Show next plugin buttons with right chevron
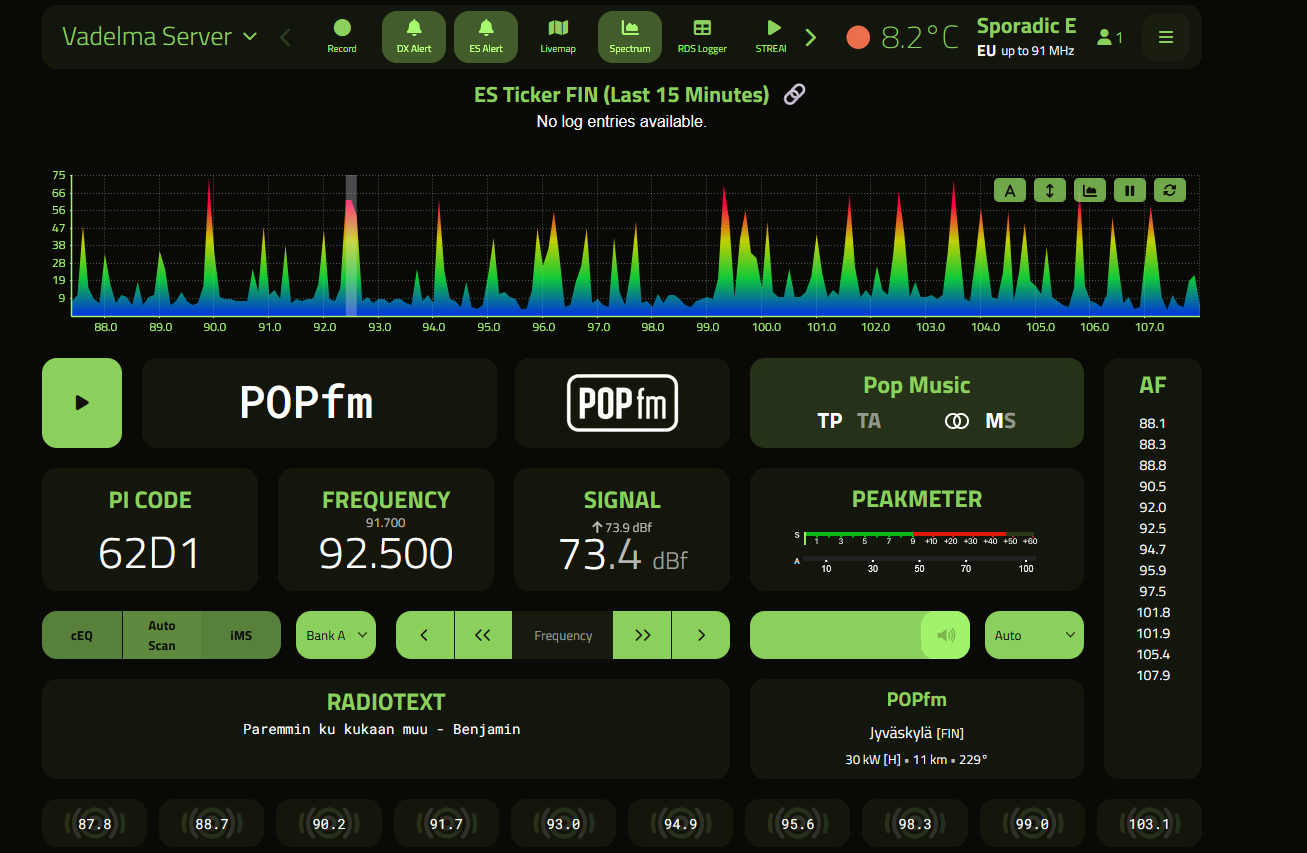 click(x=811, y=37)
